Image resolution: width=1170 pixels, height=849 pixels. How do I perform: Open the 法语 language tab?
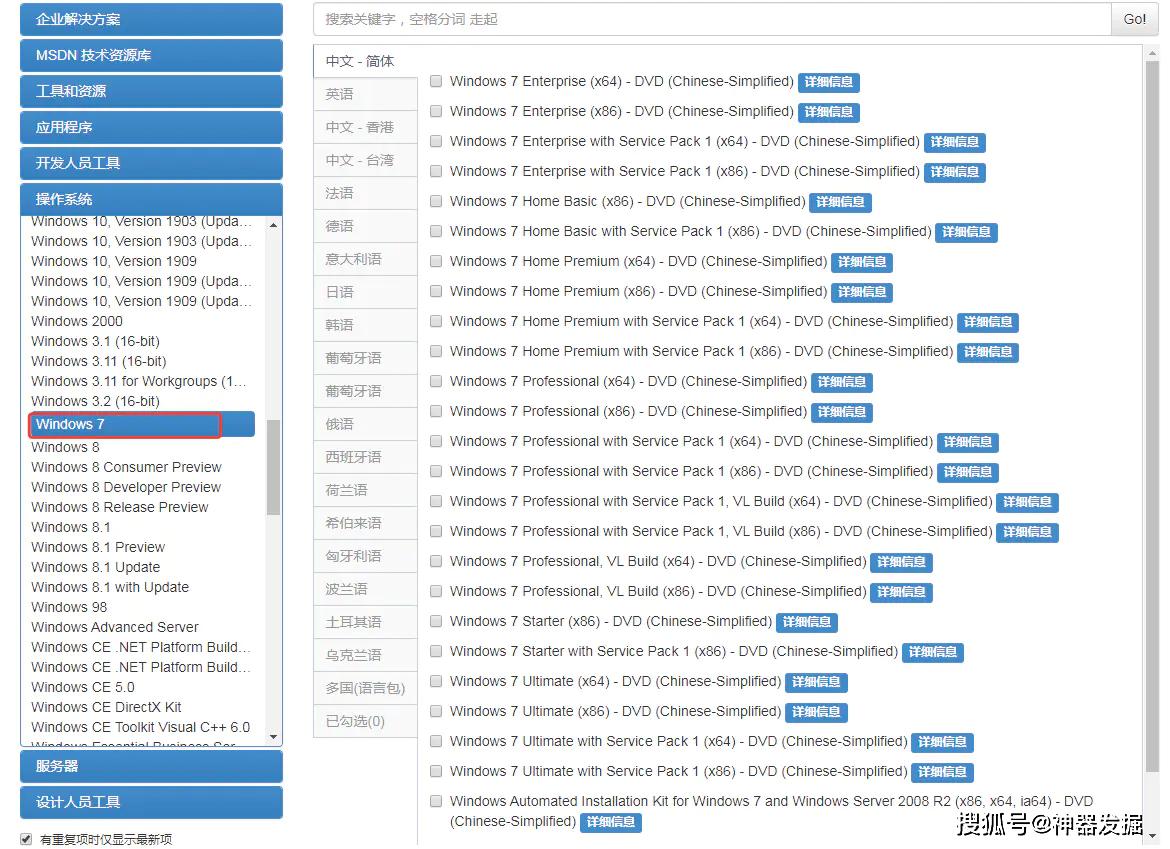point(365,193)
